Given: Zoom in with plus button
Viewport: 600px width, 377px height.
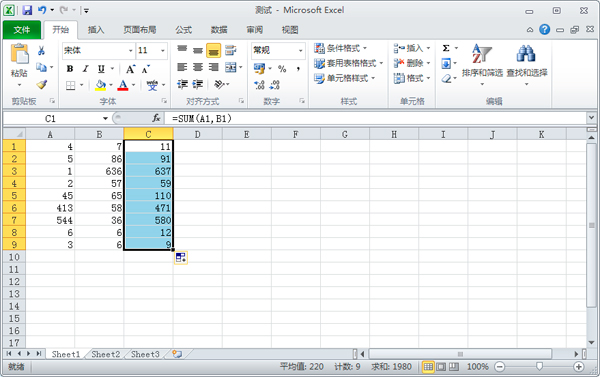Looking at the screenshot, I should [x=579, y=367].
